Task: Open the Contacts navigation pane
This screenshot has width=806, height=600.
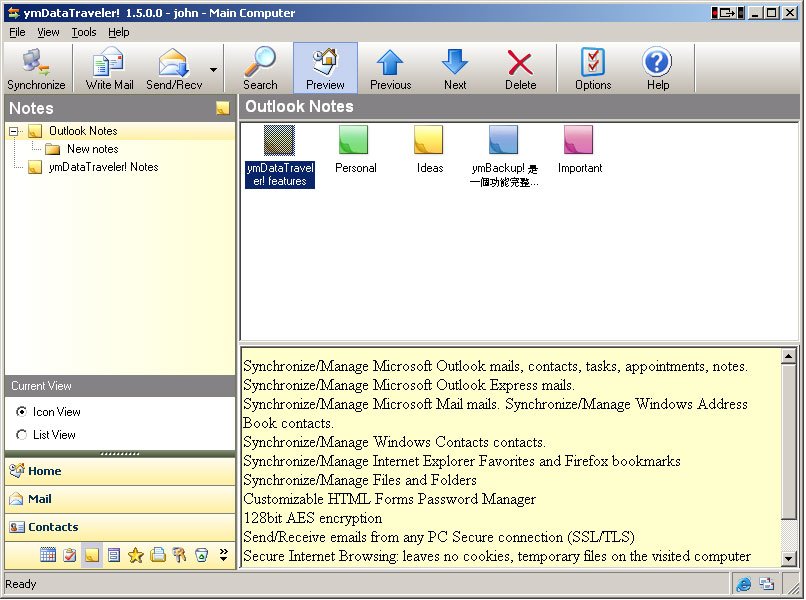Action: 120,527
